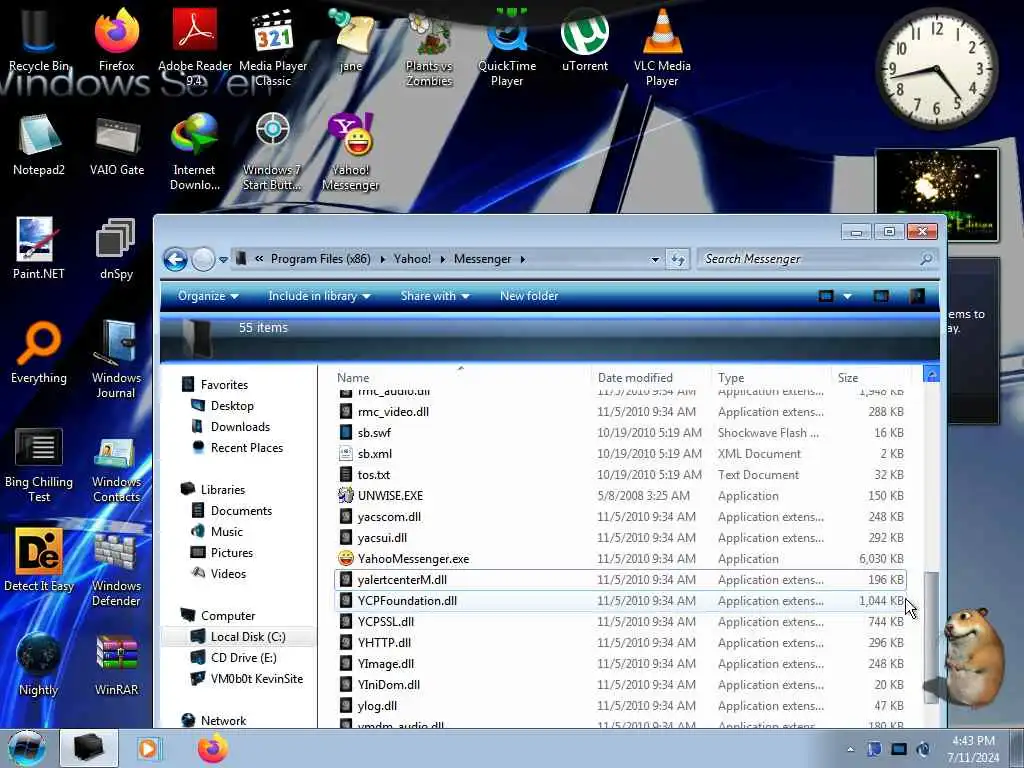Launch Firefox from the desktop icon
The height and width of the screenshot is (768, 1024).
click(116, 40)
